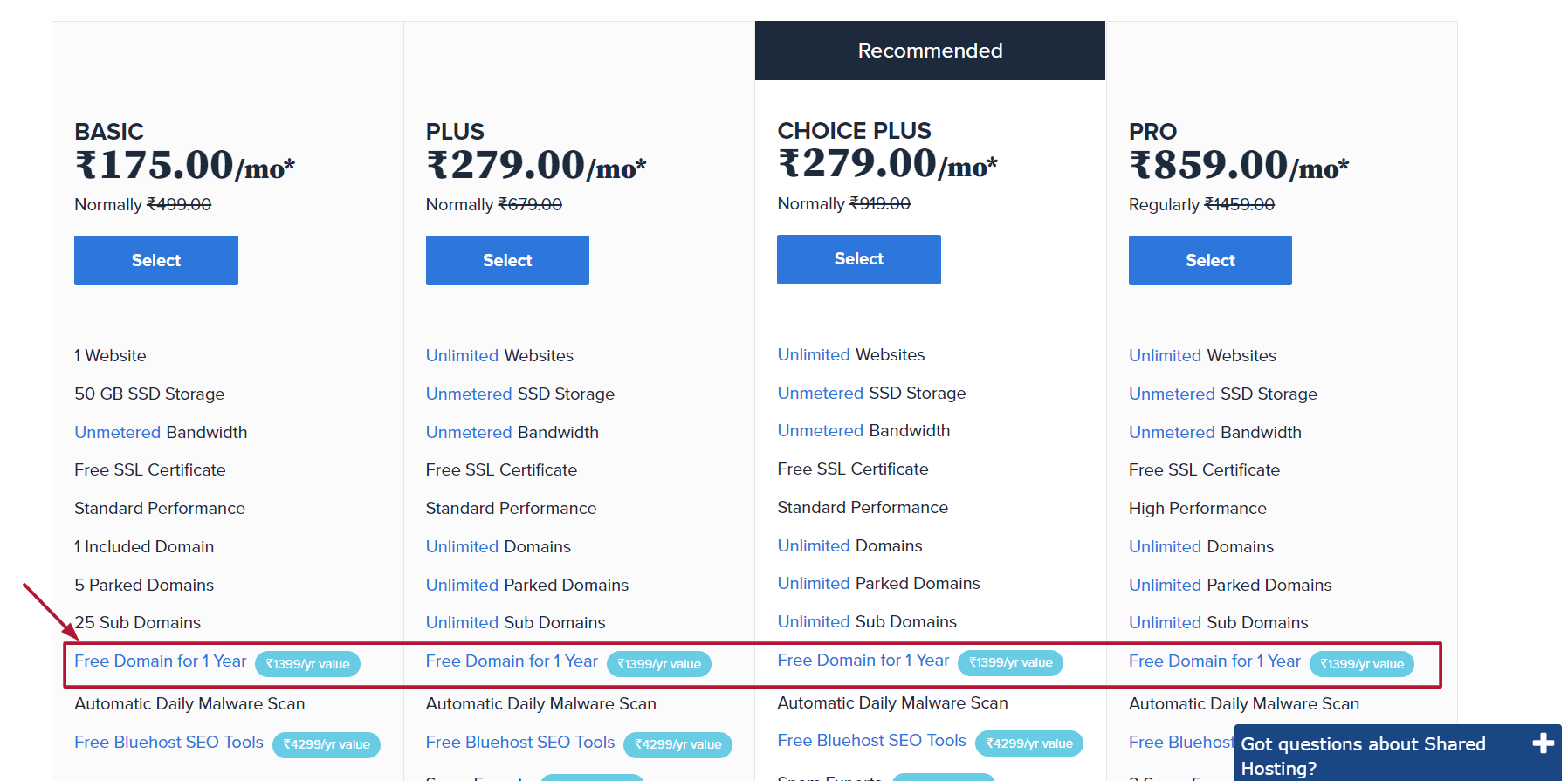The width and height of the screenshot is (1568, 781).
Task: Click the ₹1399/yr value badge in BASIC
Action: tap(307, 664)
